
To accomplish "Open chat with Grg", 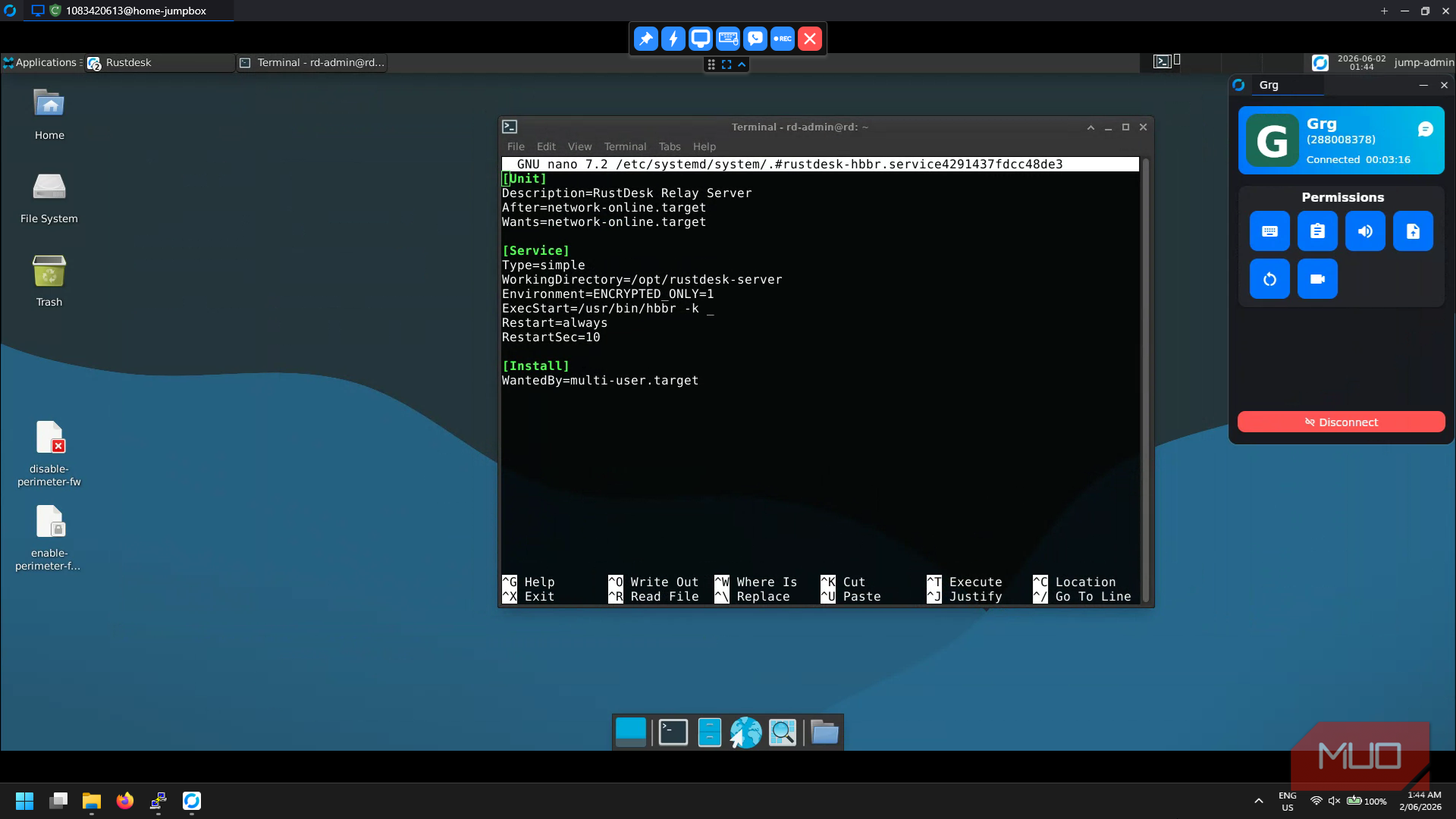I will 1425,130.
